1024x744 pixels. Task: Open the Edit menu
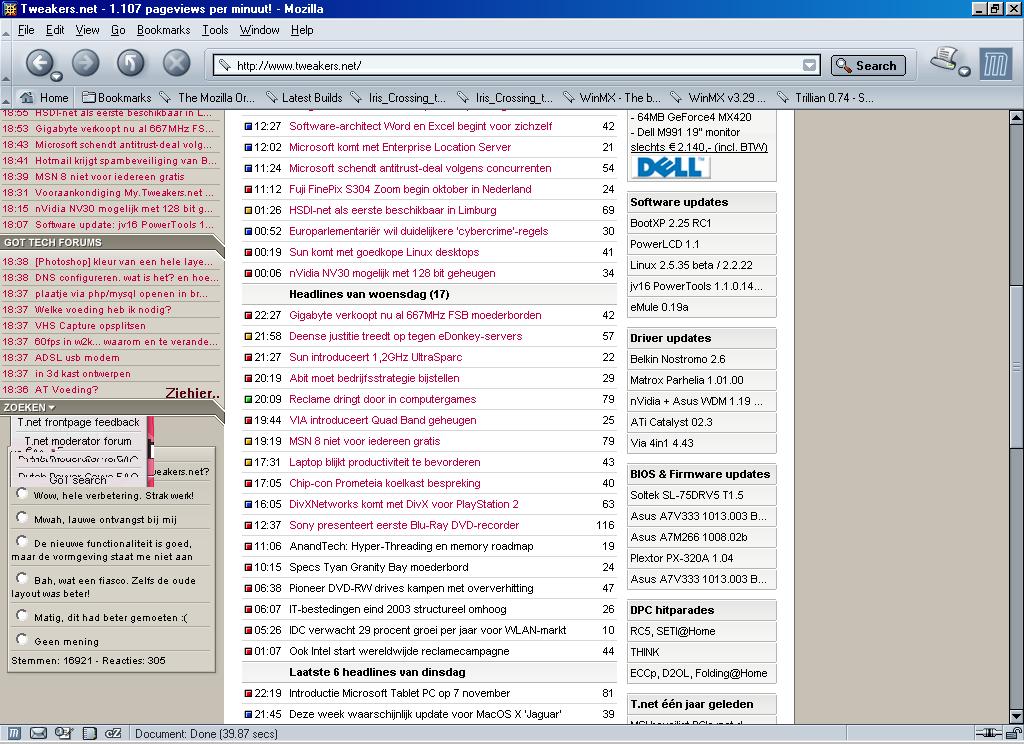[x=55, y=30]
